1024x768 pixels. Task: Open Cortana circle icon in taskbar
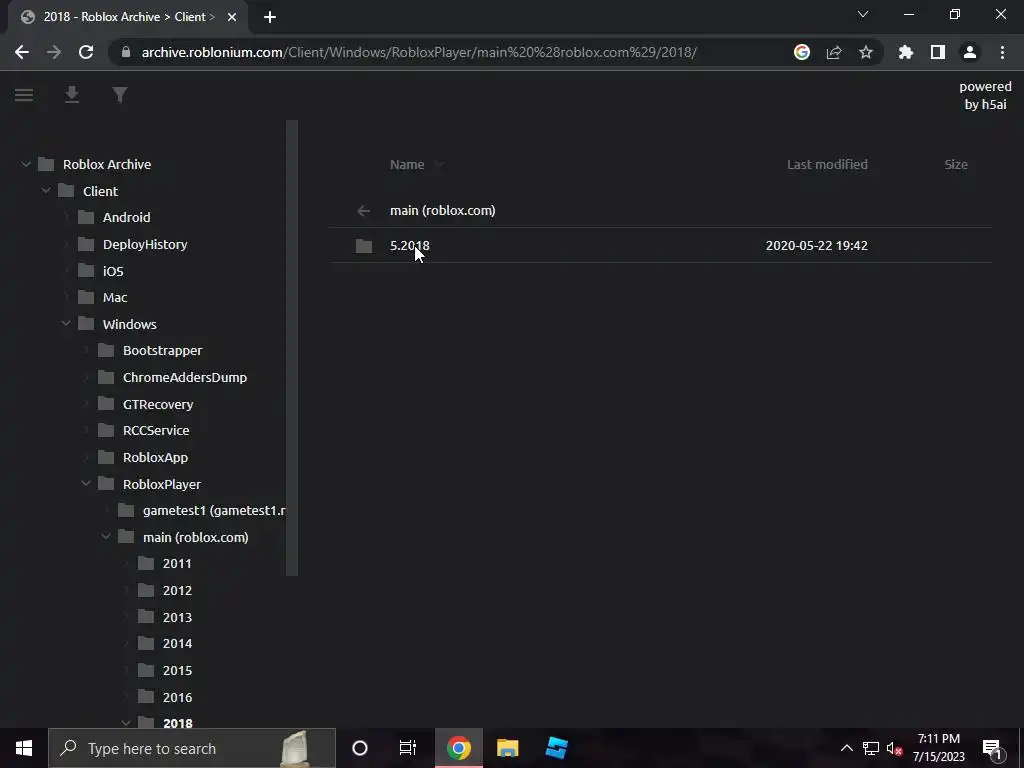pyautogui.click(x=360, y=748)
